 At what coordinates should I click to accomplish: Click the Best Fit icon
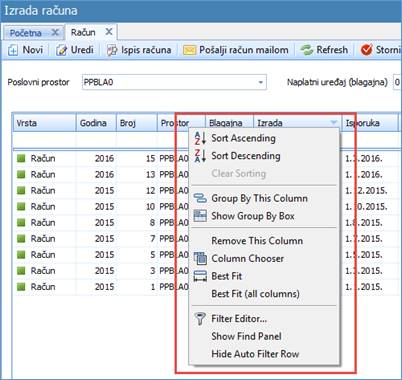[200, 276]
